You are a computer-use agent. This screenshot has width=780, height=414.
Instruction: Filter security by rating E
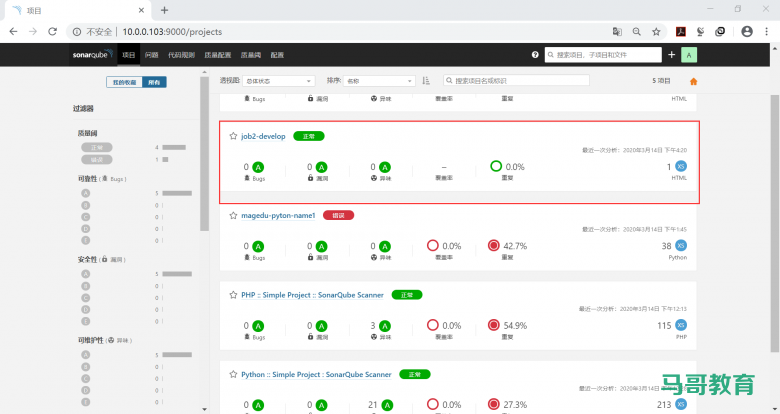tap(86, 321)
